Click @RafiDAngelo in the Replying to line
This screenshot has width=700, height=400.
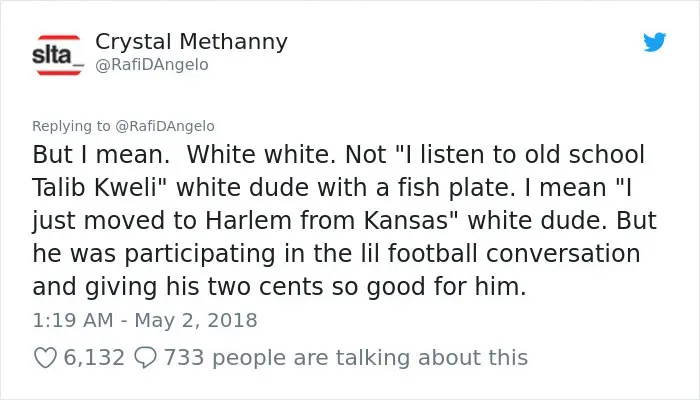[165, 126]
